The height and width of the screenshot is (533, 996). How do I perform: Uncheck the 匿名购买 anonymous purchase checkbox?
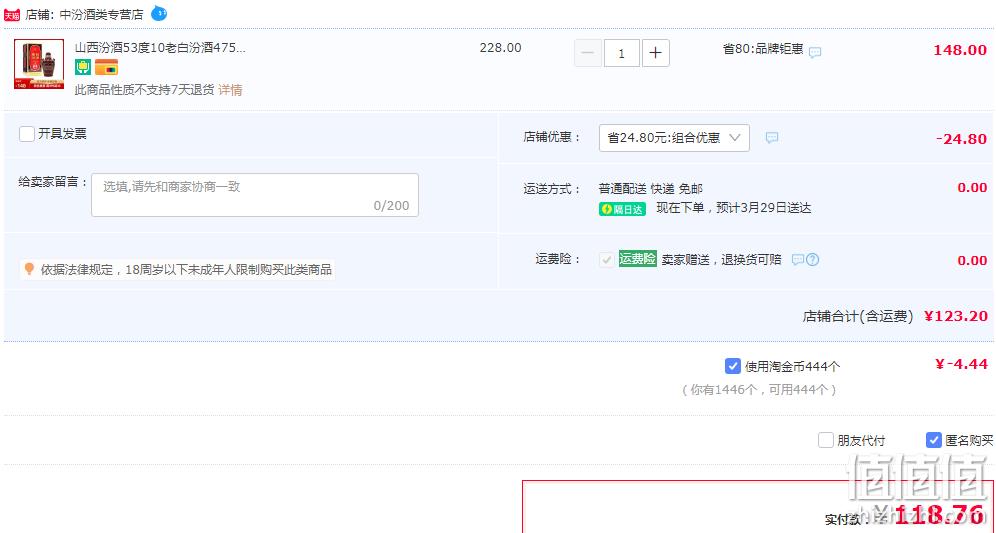pyautogui.click(x=933, y=440)
